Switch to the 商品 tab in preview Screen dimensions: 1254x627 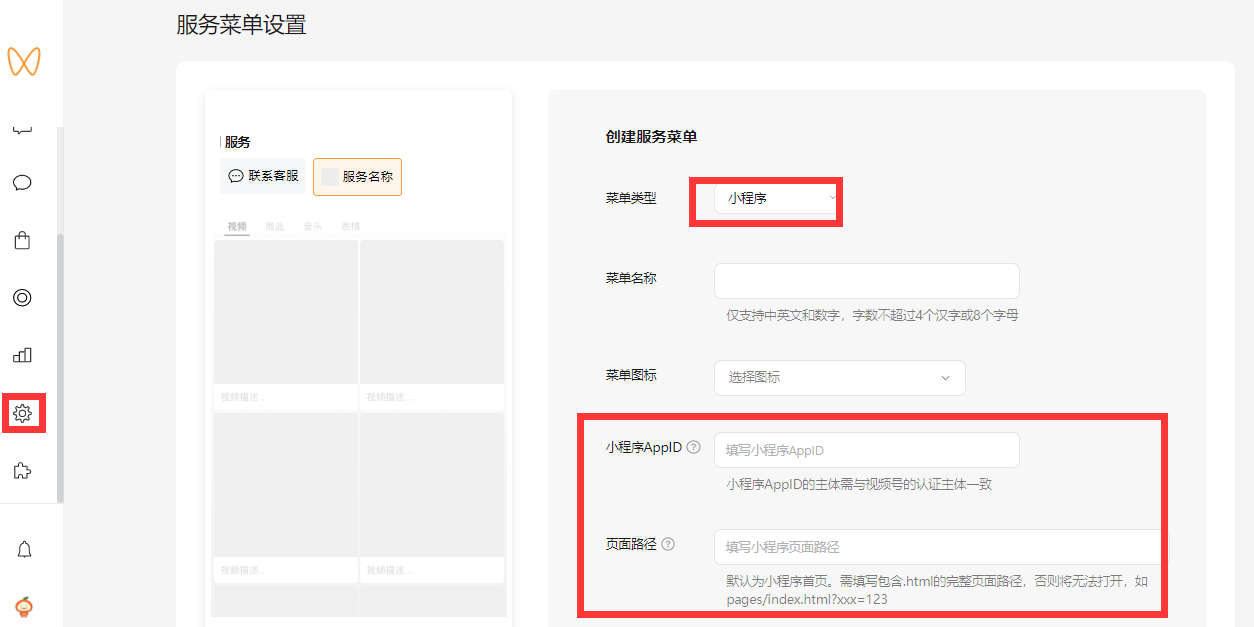pos(274,227)
